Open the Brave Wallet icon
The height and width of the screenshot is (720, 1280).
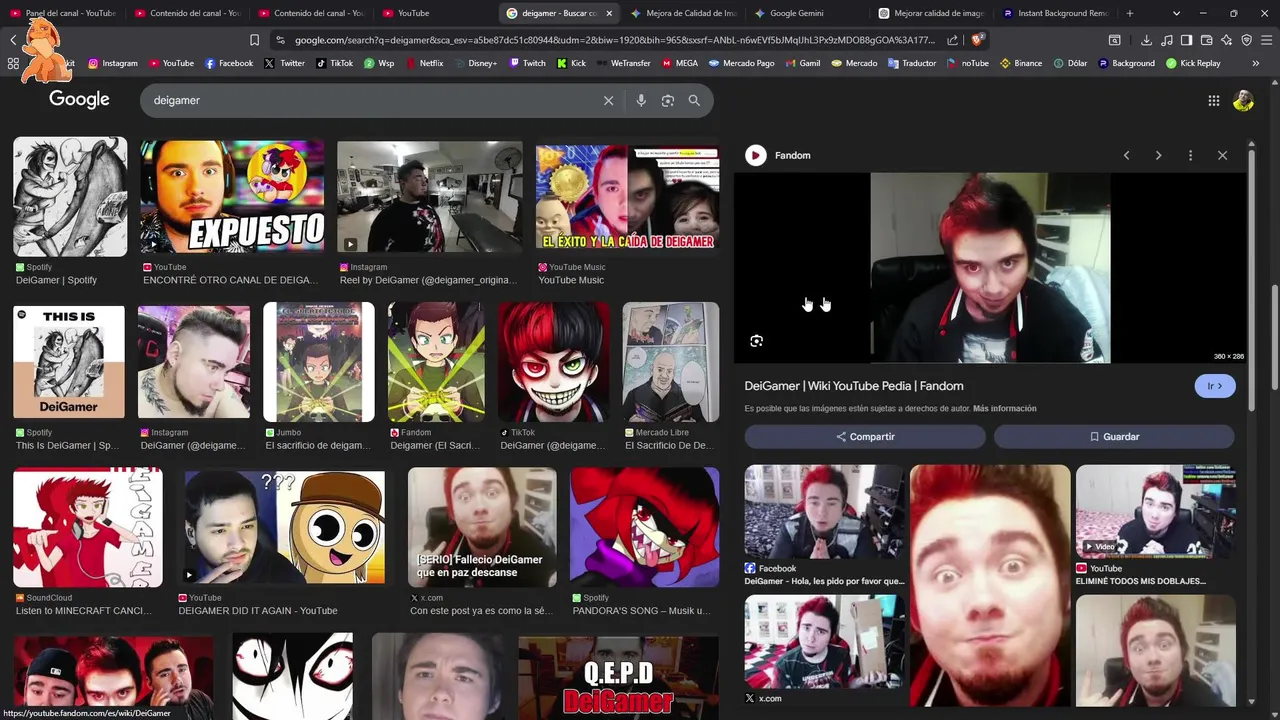(1206, 40)
